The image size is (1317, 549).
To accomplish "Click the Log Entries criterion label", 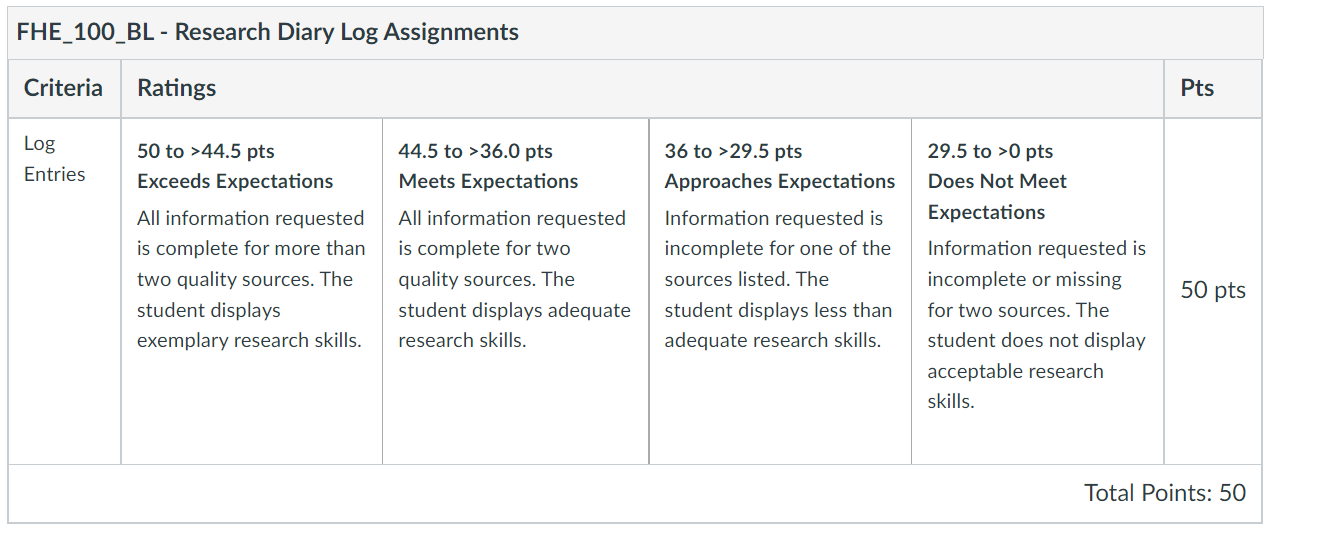I will coord(55,158).
